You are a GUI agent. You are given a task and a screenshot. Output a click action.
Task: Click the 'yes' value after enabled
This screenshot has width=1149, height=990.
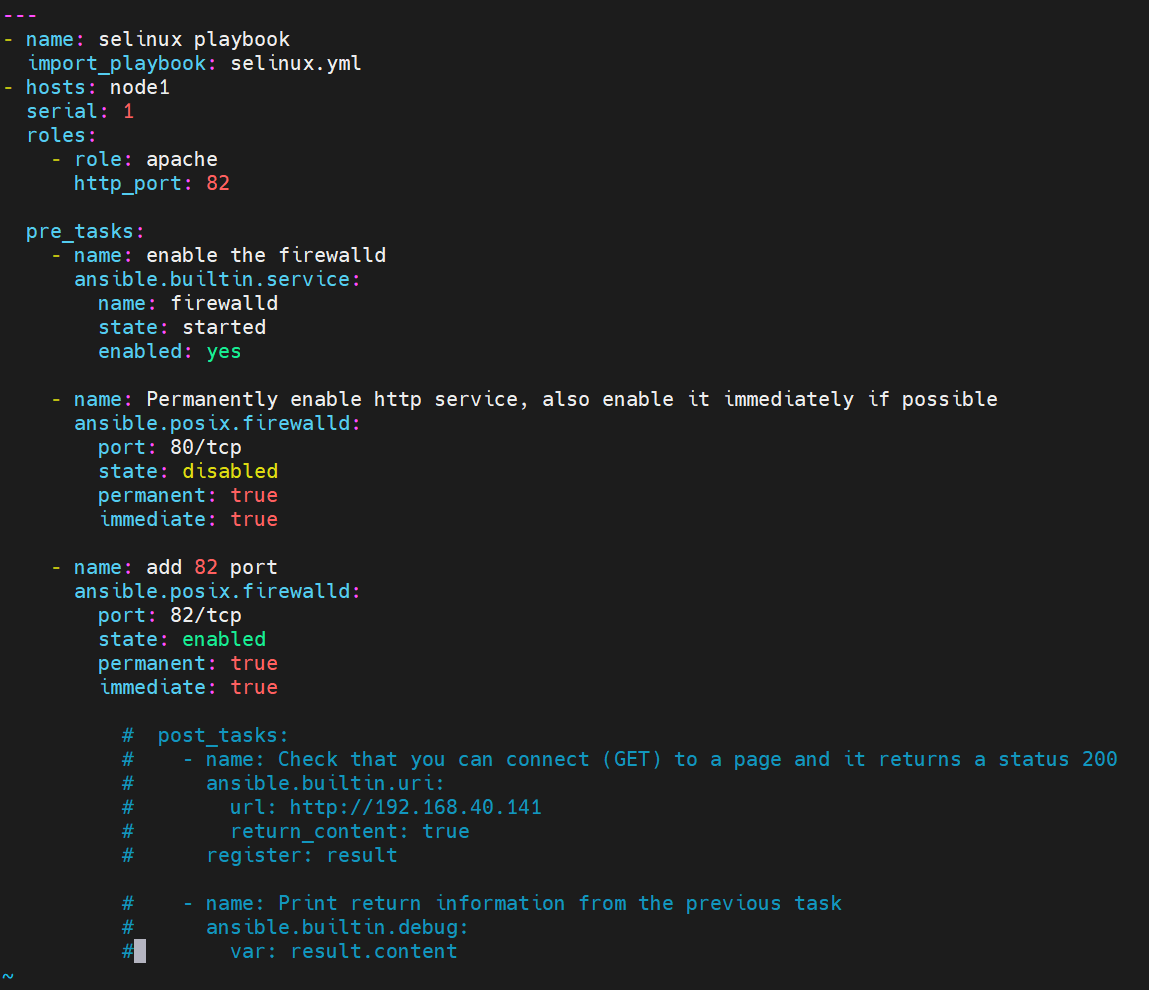(224, 352)
